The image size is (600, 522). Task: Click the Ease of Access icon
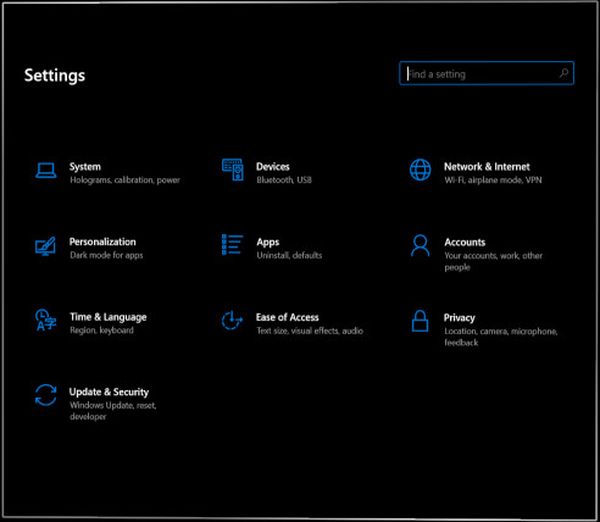[x=232, y=320]
